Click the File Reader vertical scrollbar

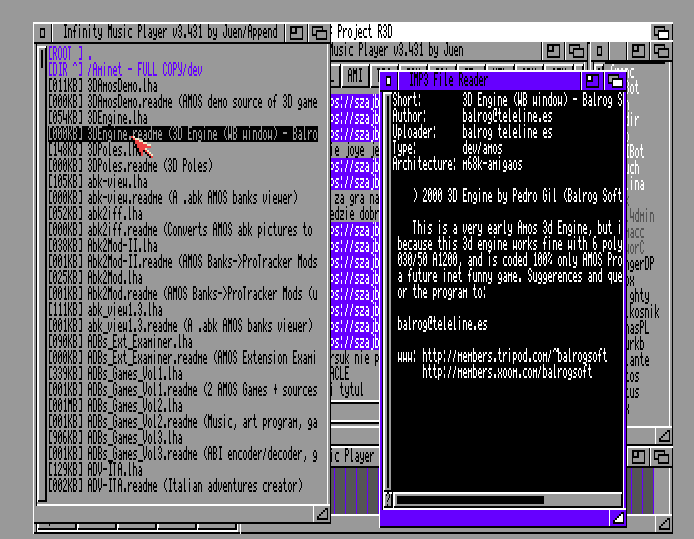tap(388, 292)
